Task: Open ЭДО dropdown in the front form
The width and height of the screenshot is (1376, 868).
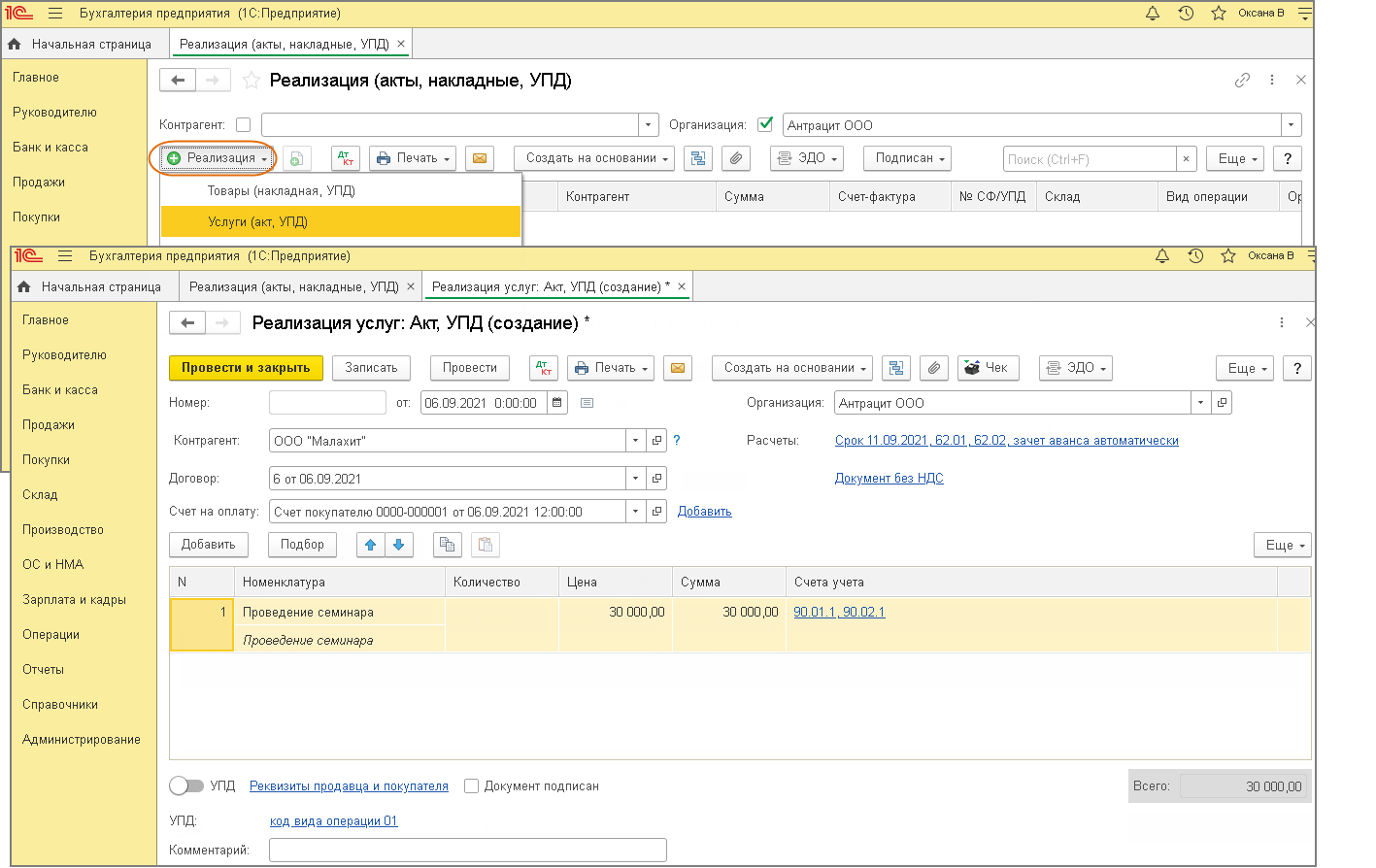Action: pos(1076,368)
